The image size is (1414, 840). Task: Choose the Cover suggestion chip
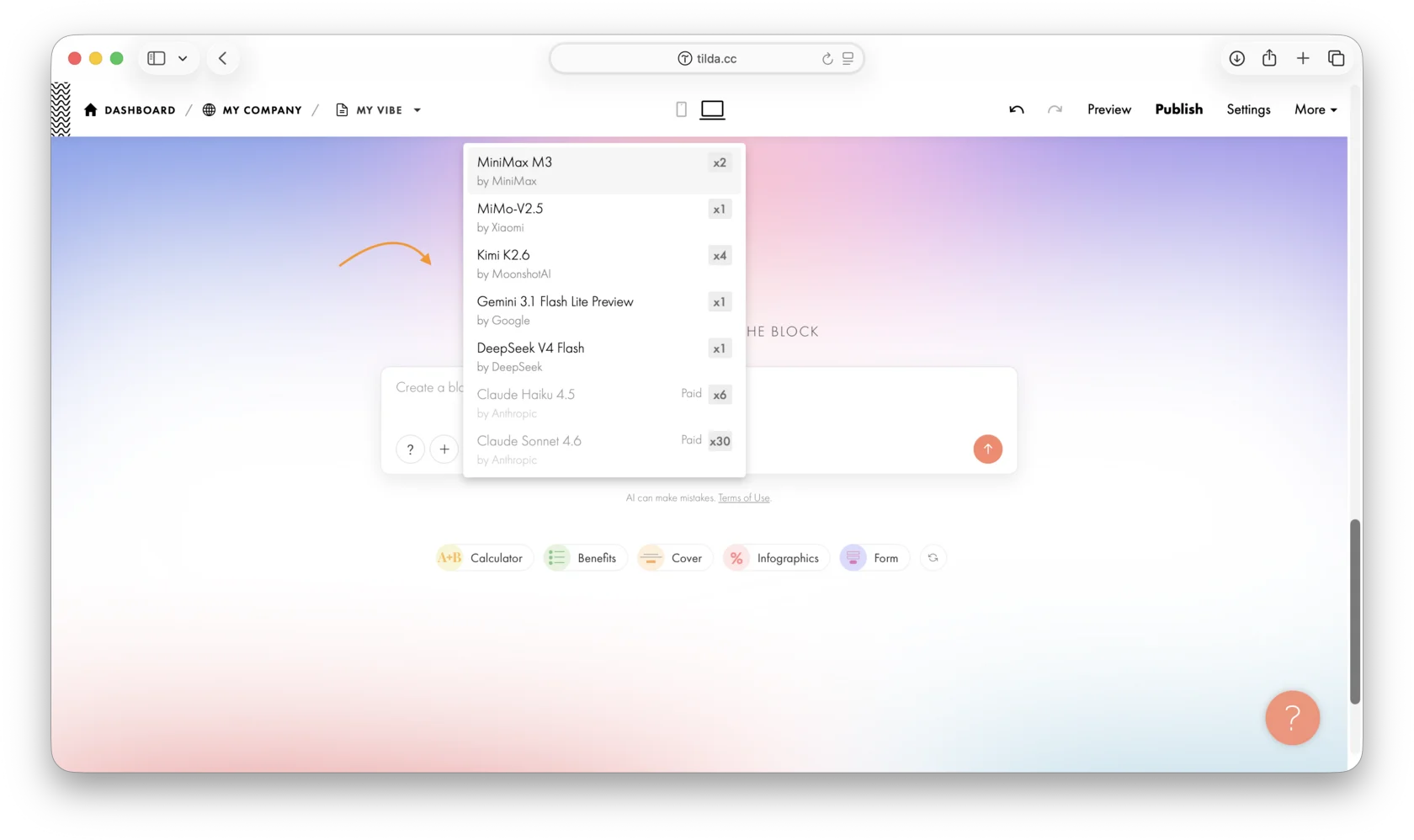click(674, 558)
